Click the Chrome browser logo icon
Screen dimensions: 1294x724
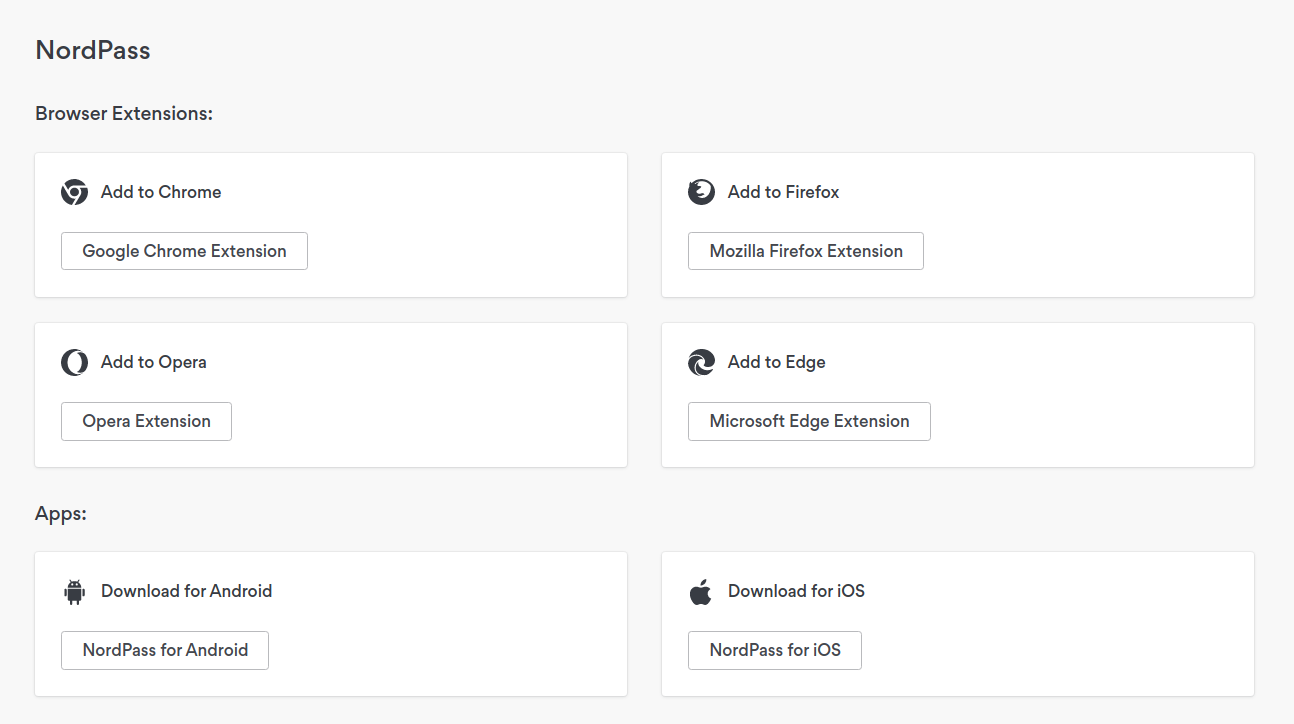tap(74, 192)
